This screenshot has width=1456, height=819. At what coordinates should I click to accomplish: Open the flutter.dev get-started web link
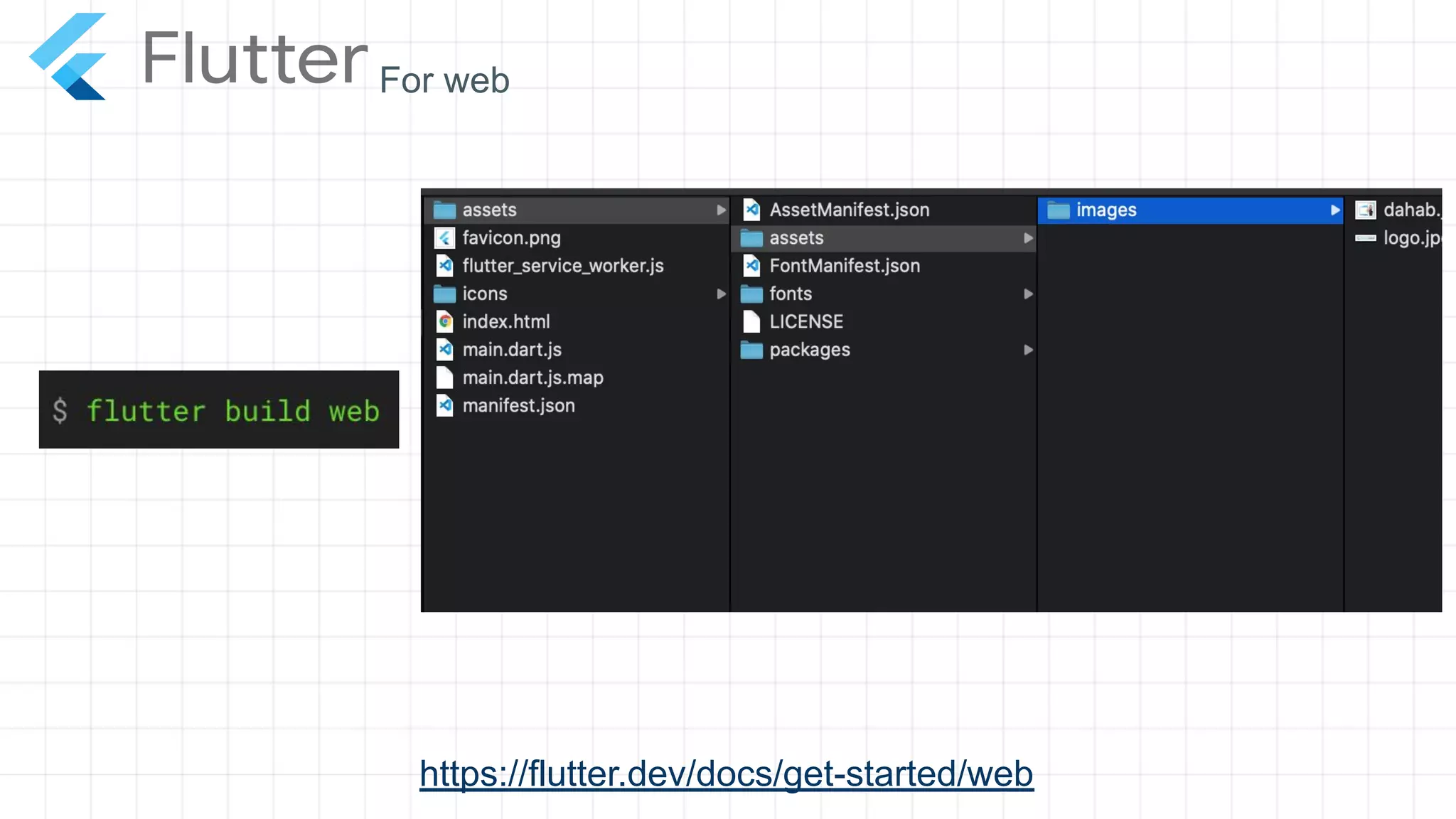726,773
